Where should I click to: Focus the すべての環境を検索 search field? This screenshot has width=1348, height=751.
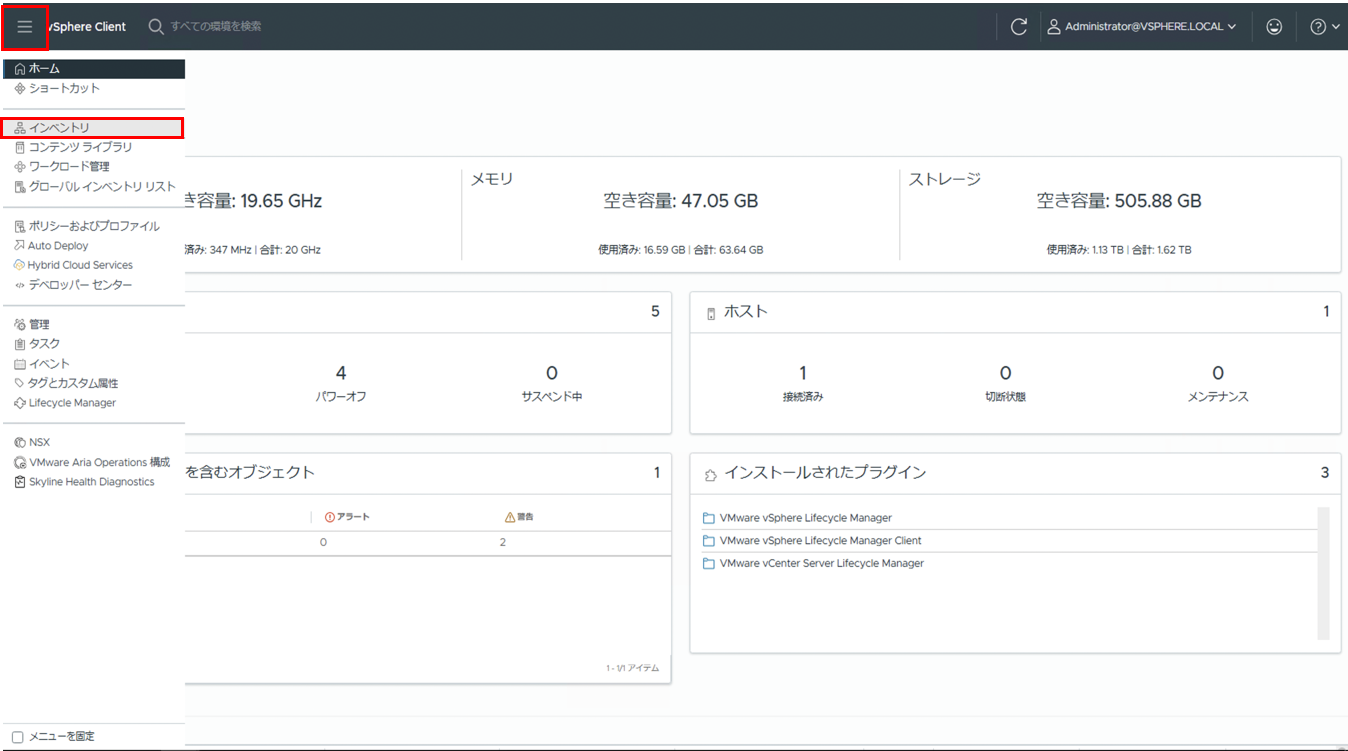(216, 27)
